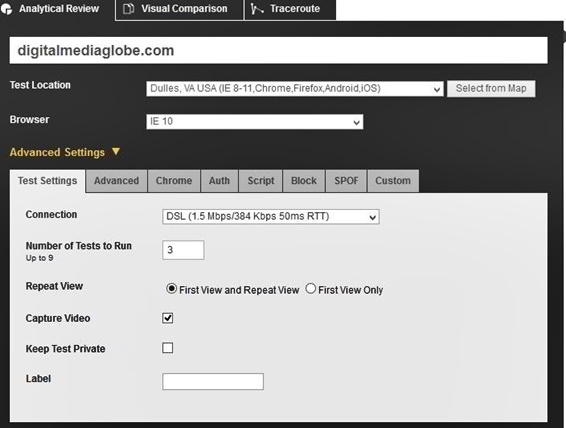Uncheck the Capture Video checkbox

coord(167,318)
